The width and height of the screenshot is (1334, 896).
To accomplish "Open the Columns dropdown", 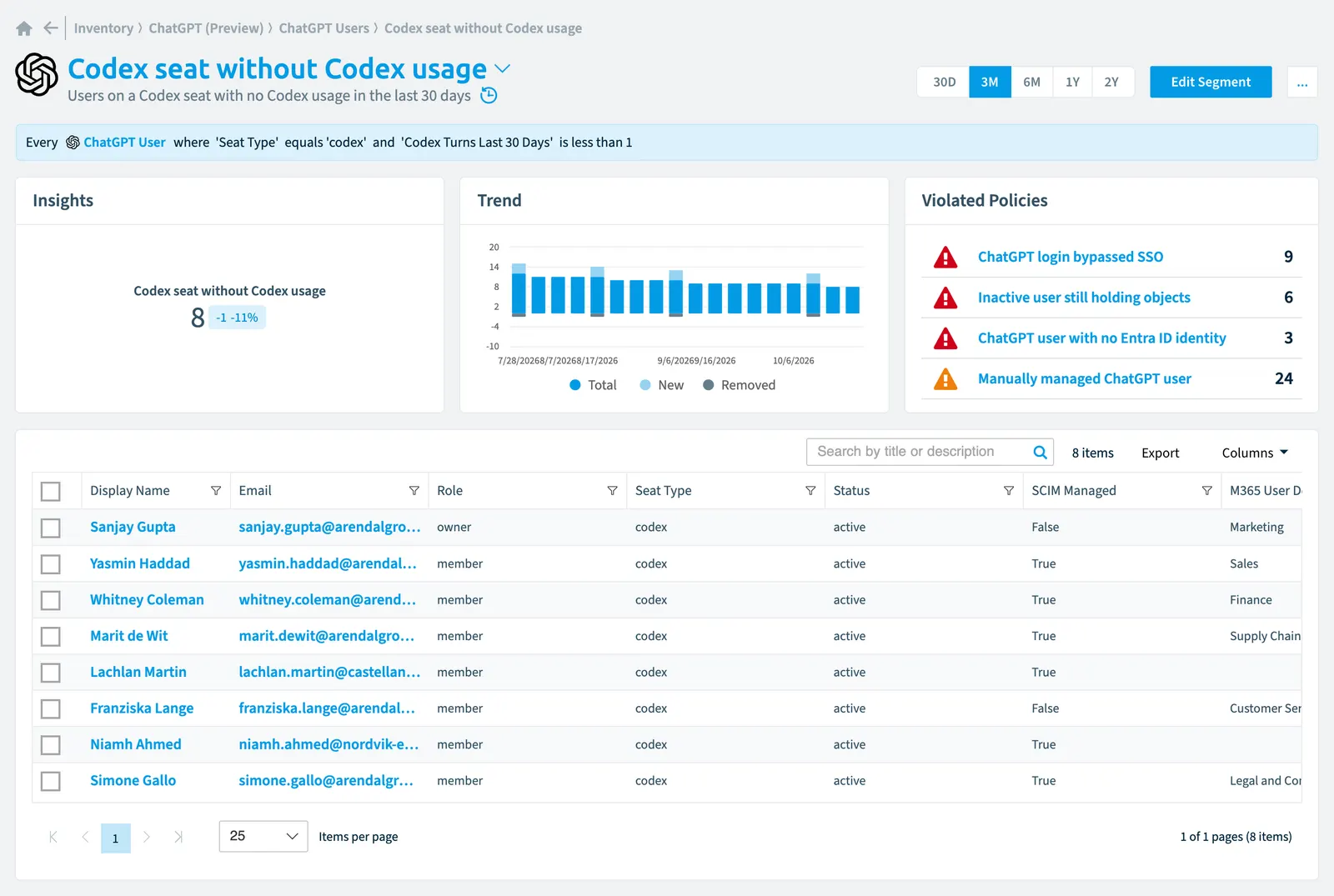I will 1255,453.
